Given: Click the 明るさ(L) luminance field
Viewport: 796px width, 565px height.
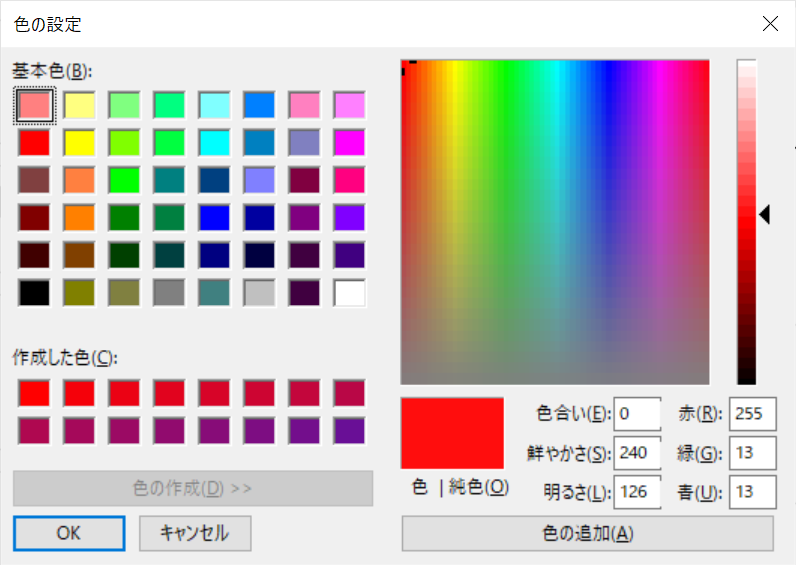Looking at the screenshot, I should [637, 492].
